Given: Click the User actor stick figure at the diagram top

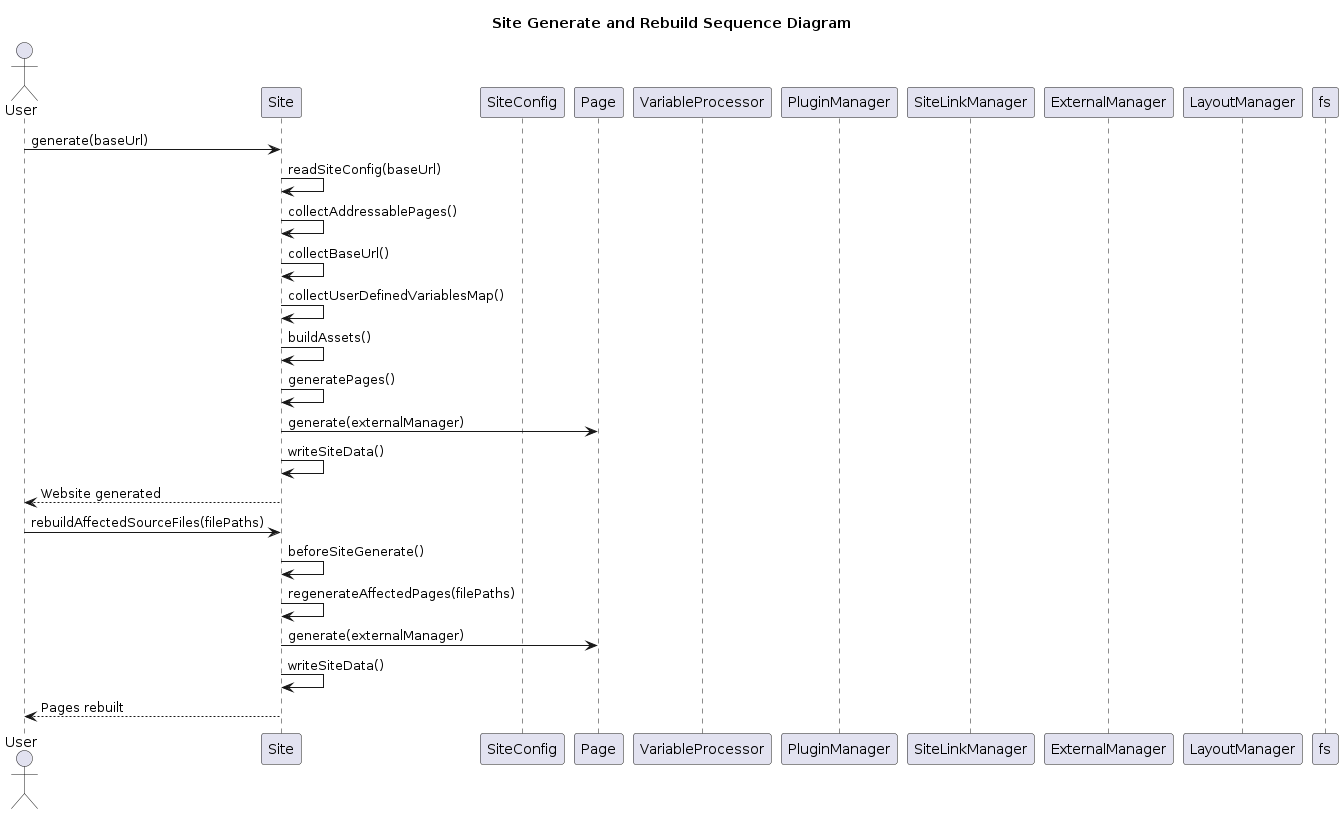Looking at the screenshot, I should click(x=24, y=70).
